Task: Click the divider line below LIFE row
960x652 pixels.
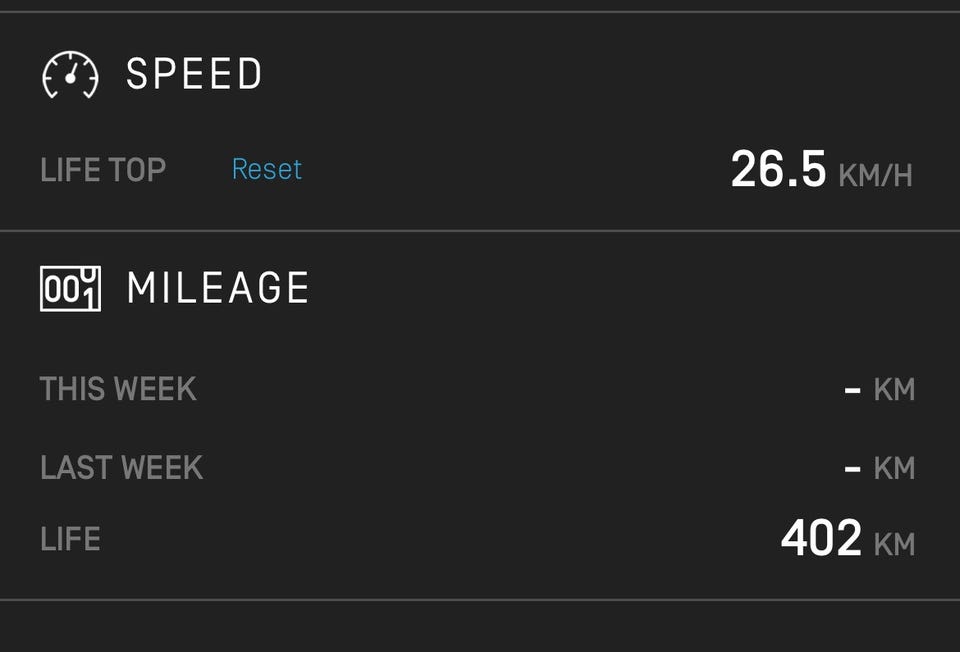Action: click(x=480, y=600)
